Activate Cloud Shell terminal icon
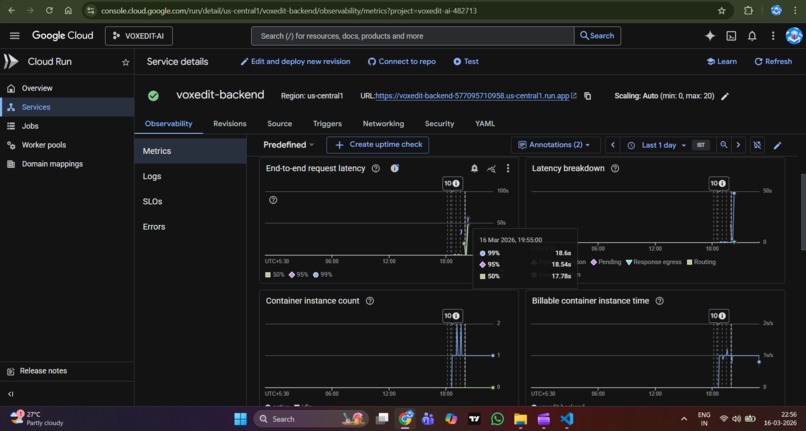 731,35
